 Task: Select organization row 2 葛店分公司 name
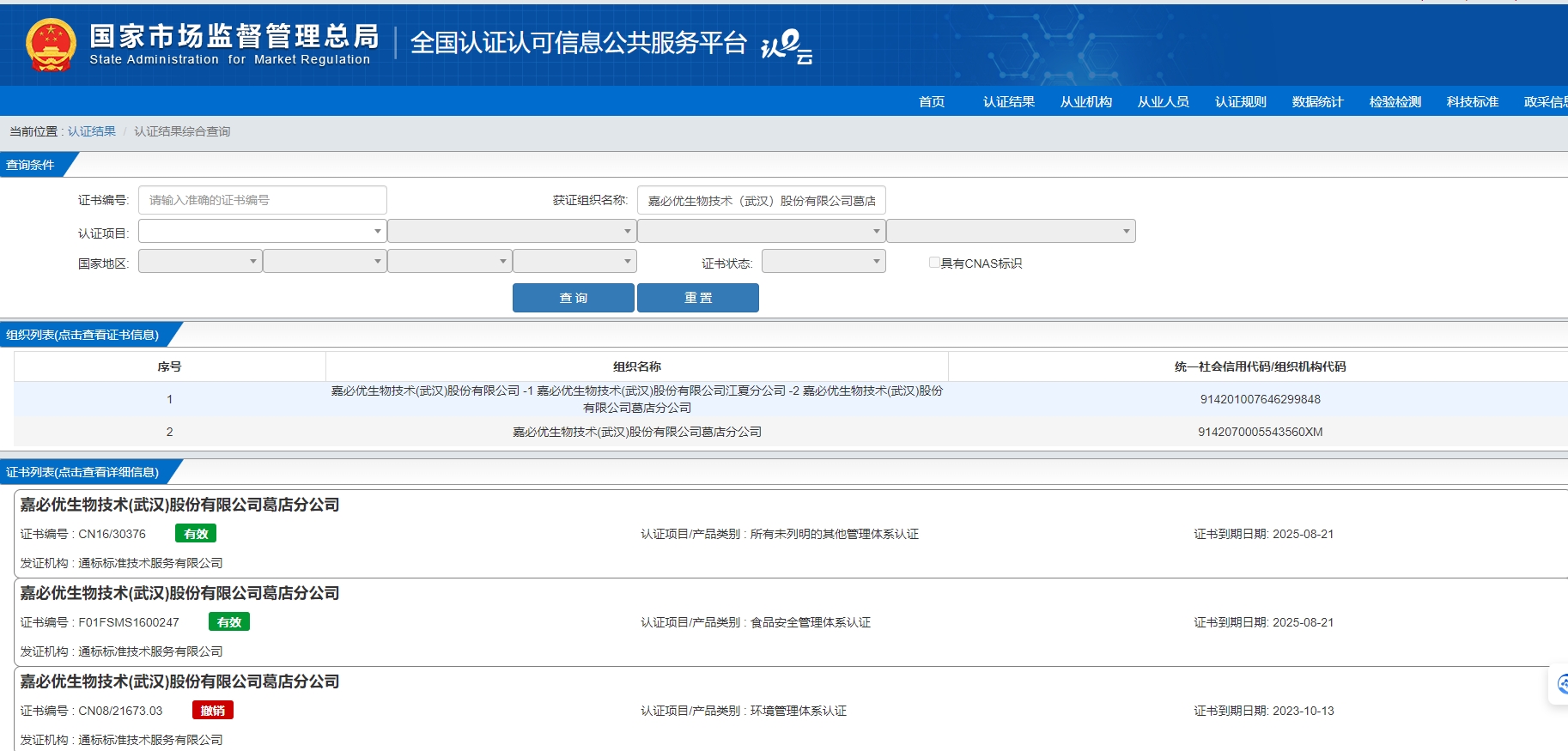point(637,432)
